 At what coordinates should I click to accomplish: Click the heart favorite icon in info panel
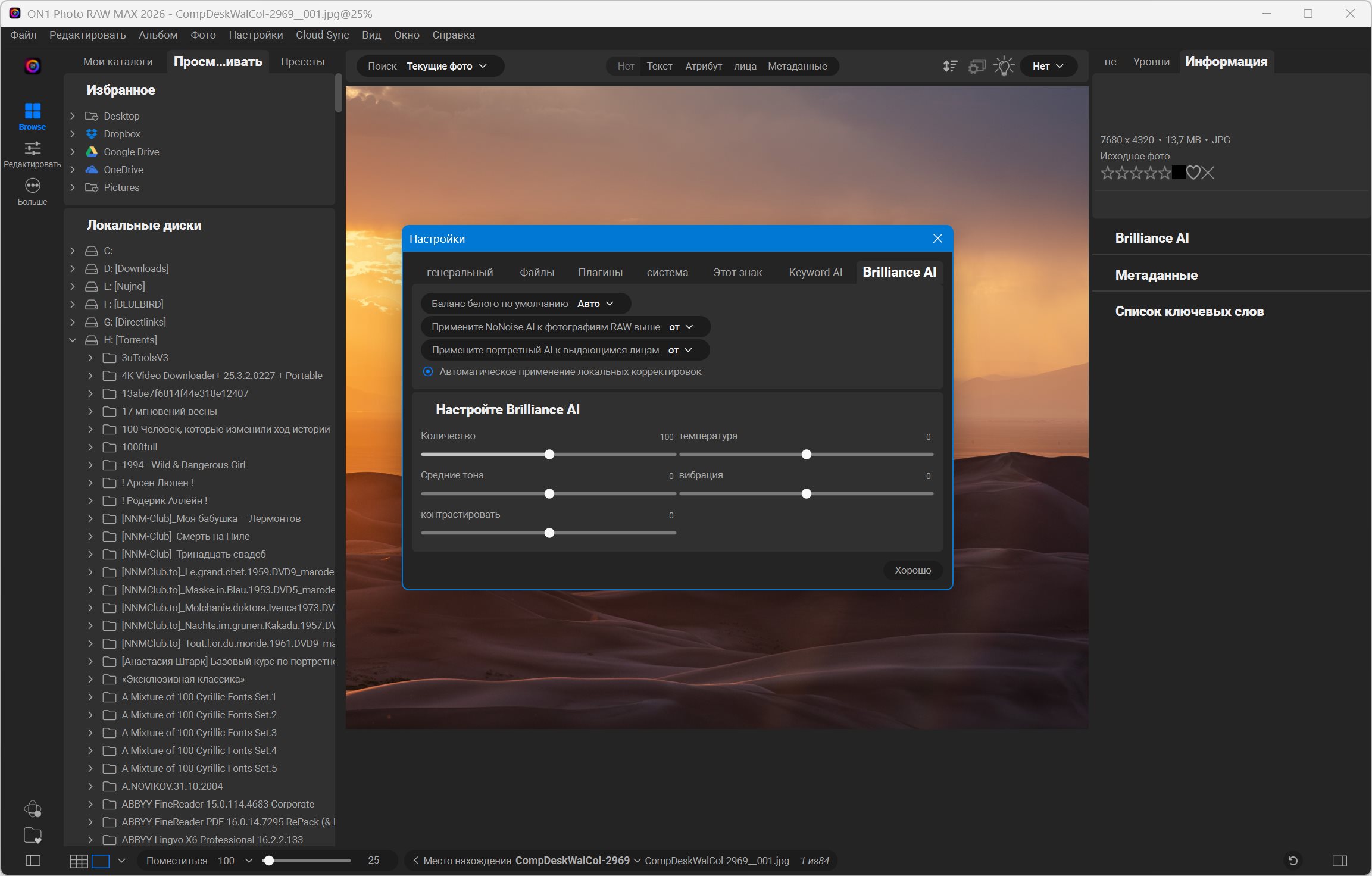[x=1193, y=173]
